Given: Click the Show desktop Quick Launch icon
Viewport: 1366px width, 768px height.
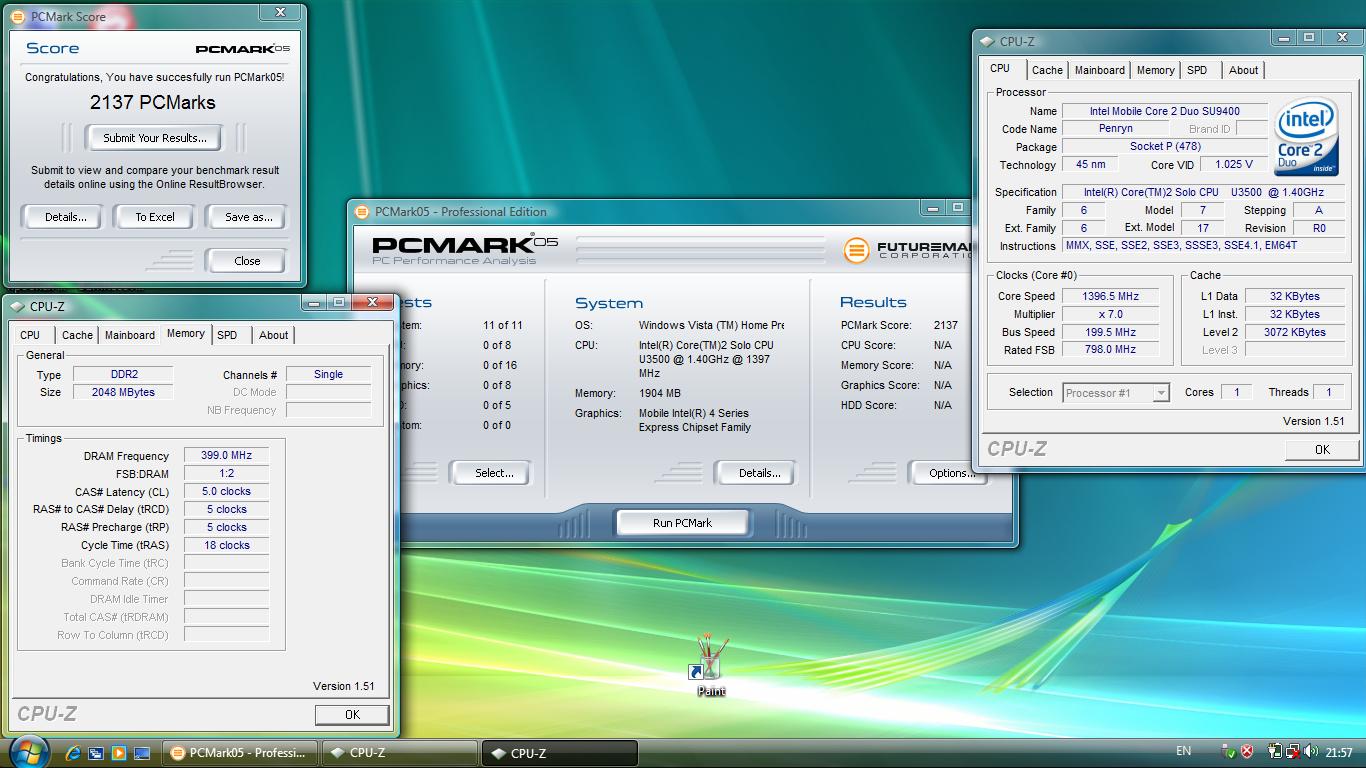Looking at the screenshot, I should click(x=142, y=753).
